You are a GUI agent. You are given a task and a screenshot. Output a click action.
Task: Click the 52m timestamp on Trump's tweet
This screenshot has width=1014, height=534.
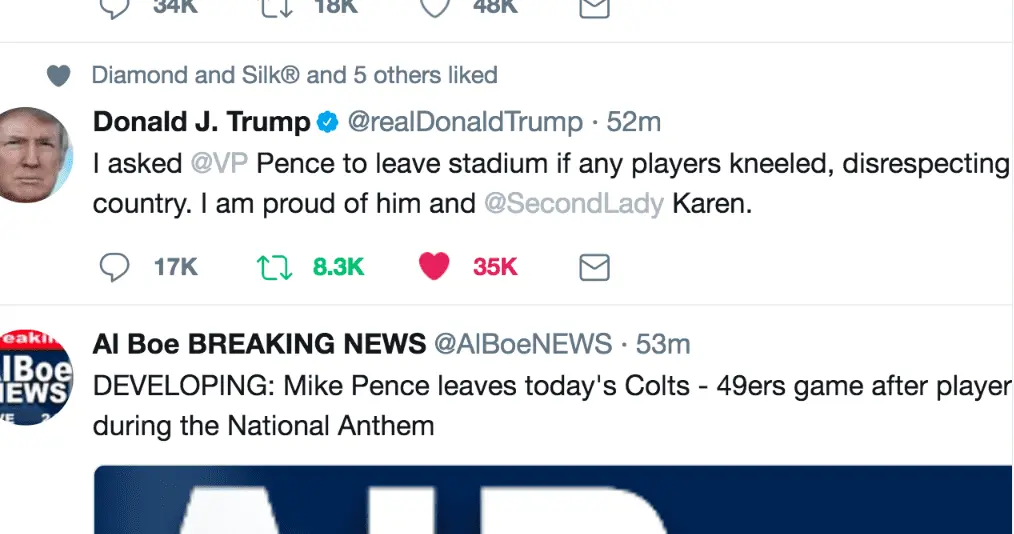(634, 122)
